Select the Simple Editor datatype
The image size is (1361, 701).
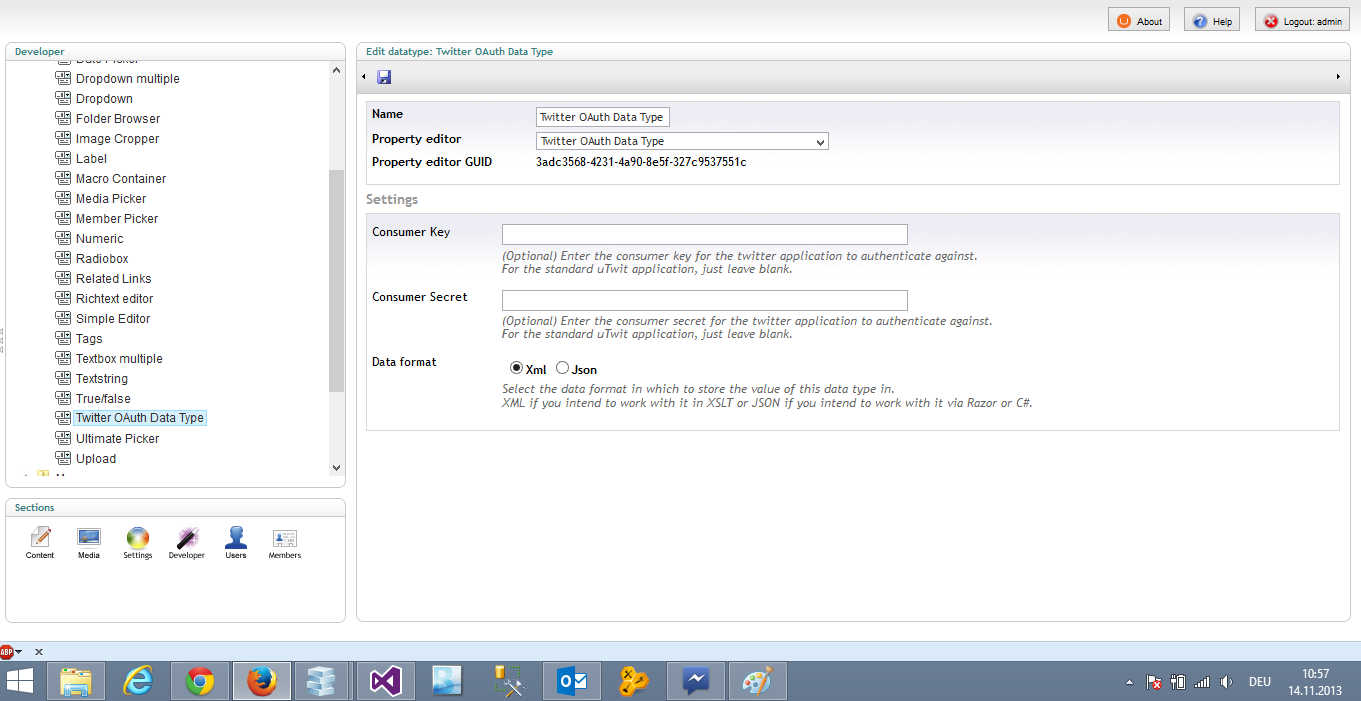tap(113, 318)
